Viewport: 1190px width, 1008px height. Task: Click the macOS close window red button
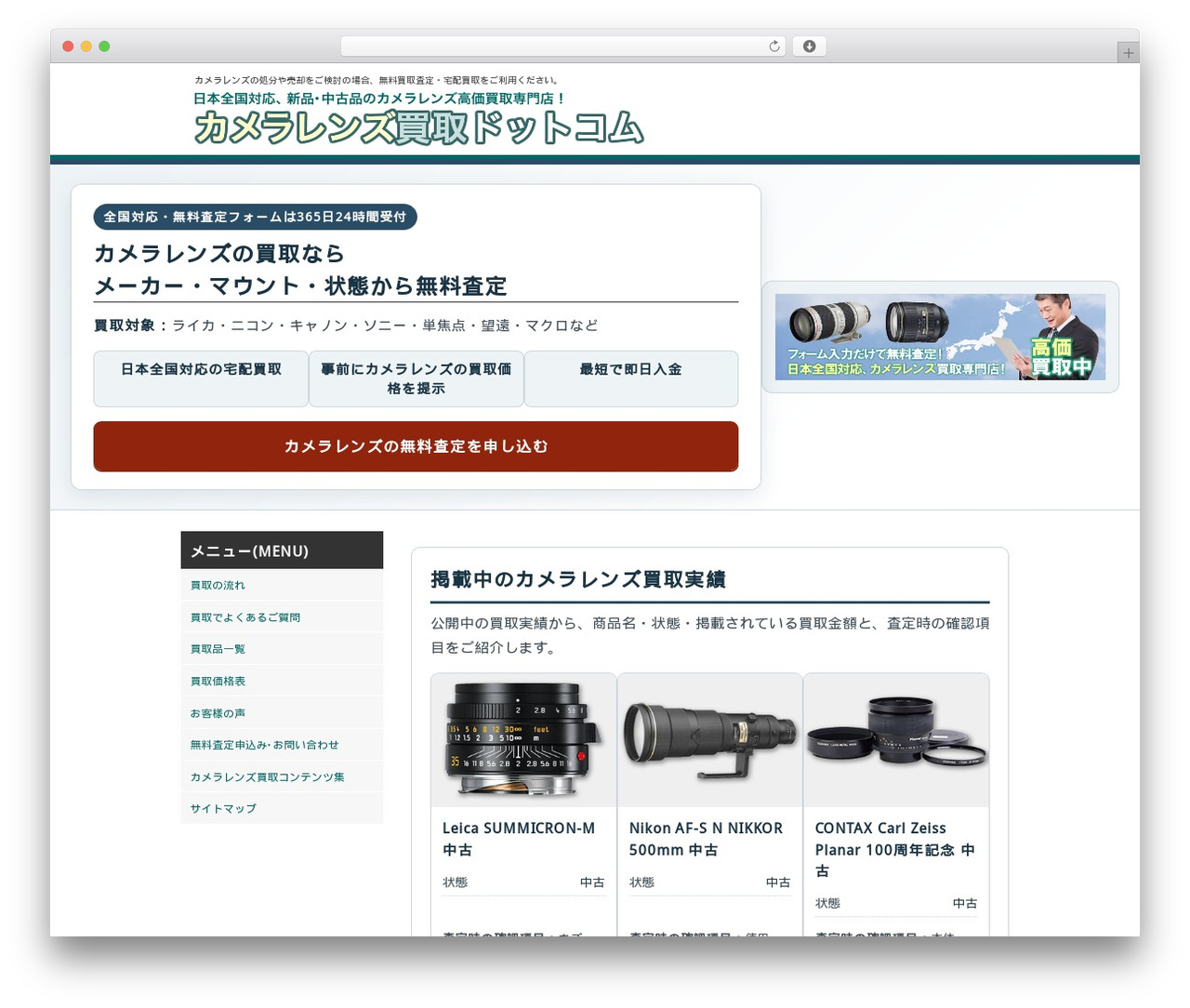tap(68, 46)
